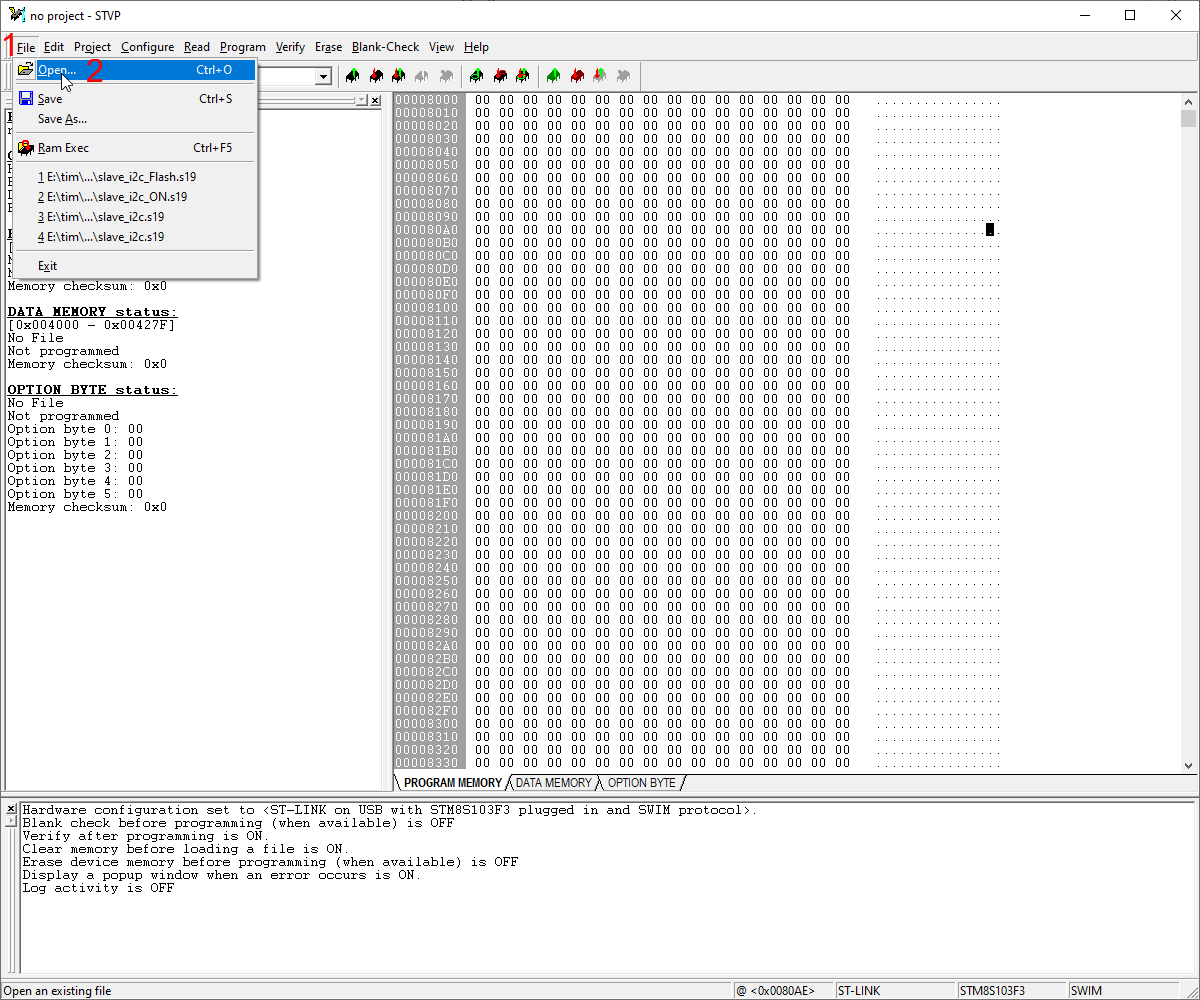Click Exit in the File menu
This screenshot has height=1000, width=1200.
point(47,265)
